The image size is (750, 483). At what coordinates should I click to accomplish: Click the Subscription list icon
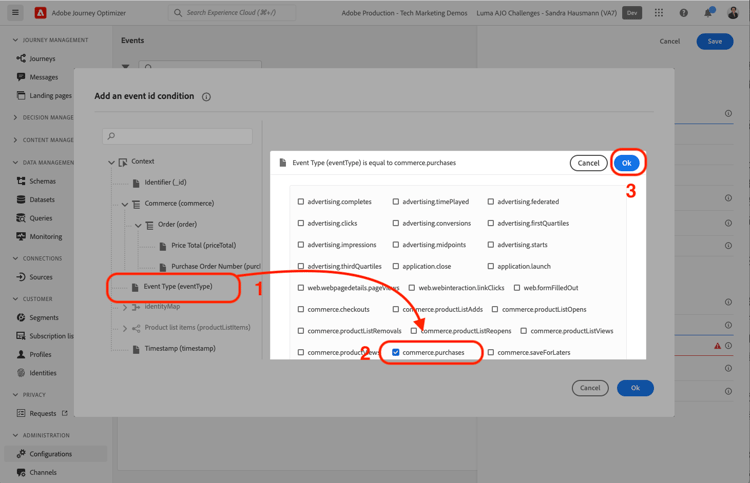(21, 336)
